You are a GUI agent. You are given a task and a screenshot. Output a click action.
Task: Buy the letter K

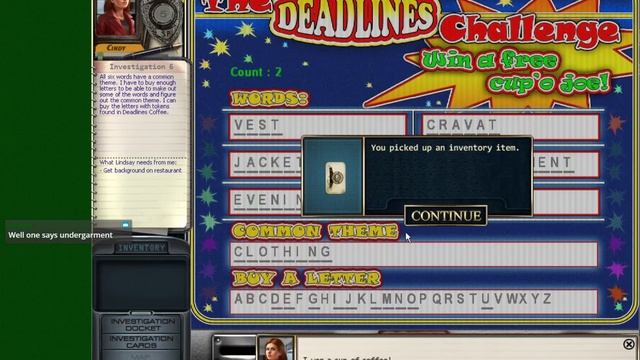coord(362,299)
